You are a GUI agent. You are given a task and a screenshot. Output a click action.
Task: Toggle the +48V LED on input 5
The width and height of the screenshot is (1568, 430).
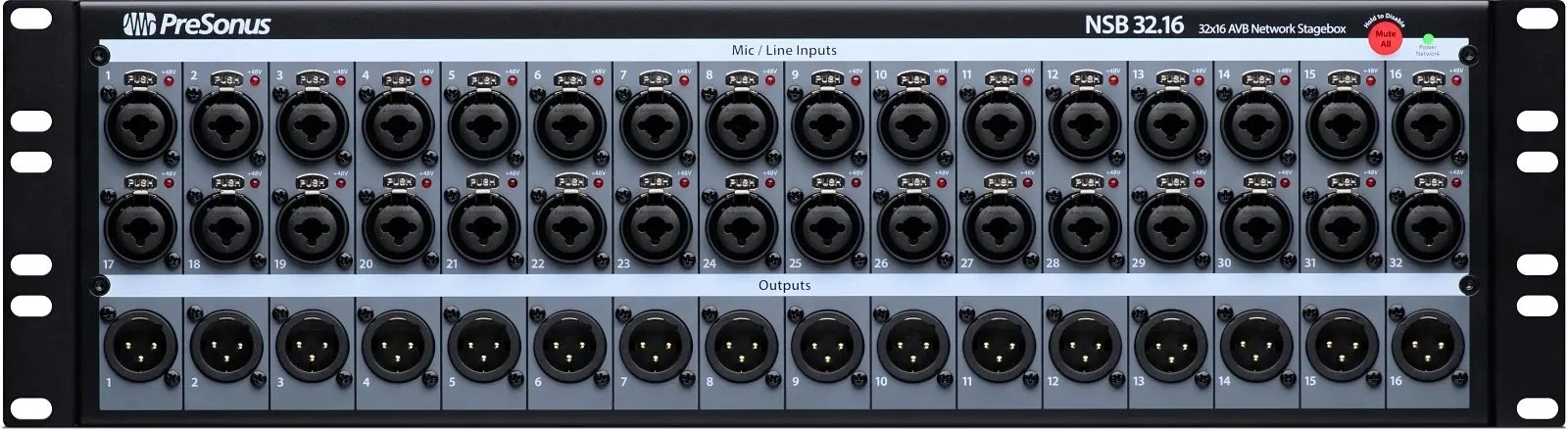pyautogui.click(x=513, y=80)
